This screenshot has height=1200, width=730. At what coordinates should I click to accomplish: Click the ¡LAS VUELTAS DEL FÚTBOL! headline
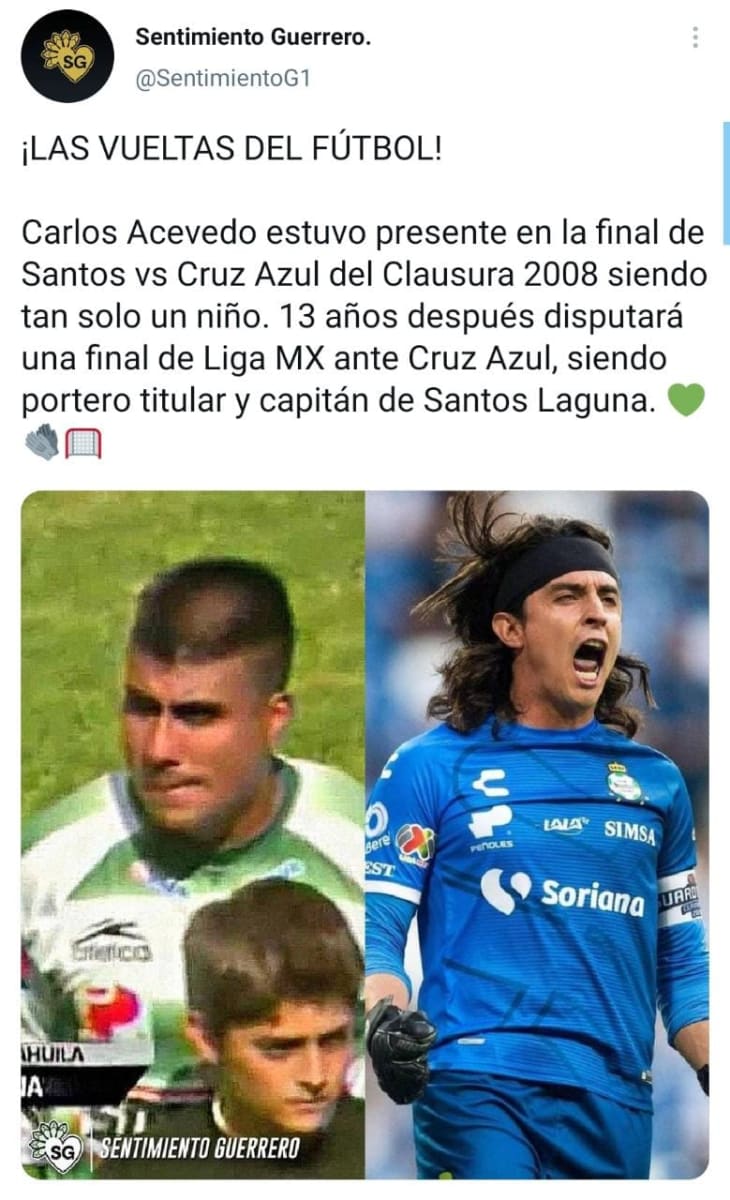231,152
